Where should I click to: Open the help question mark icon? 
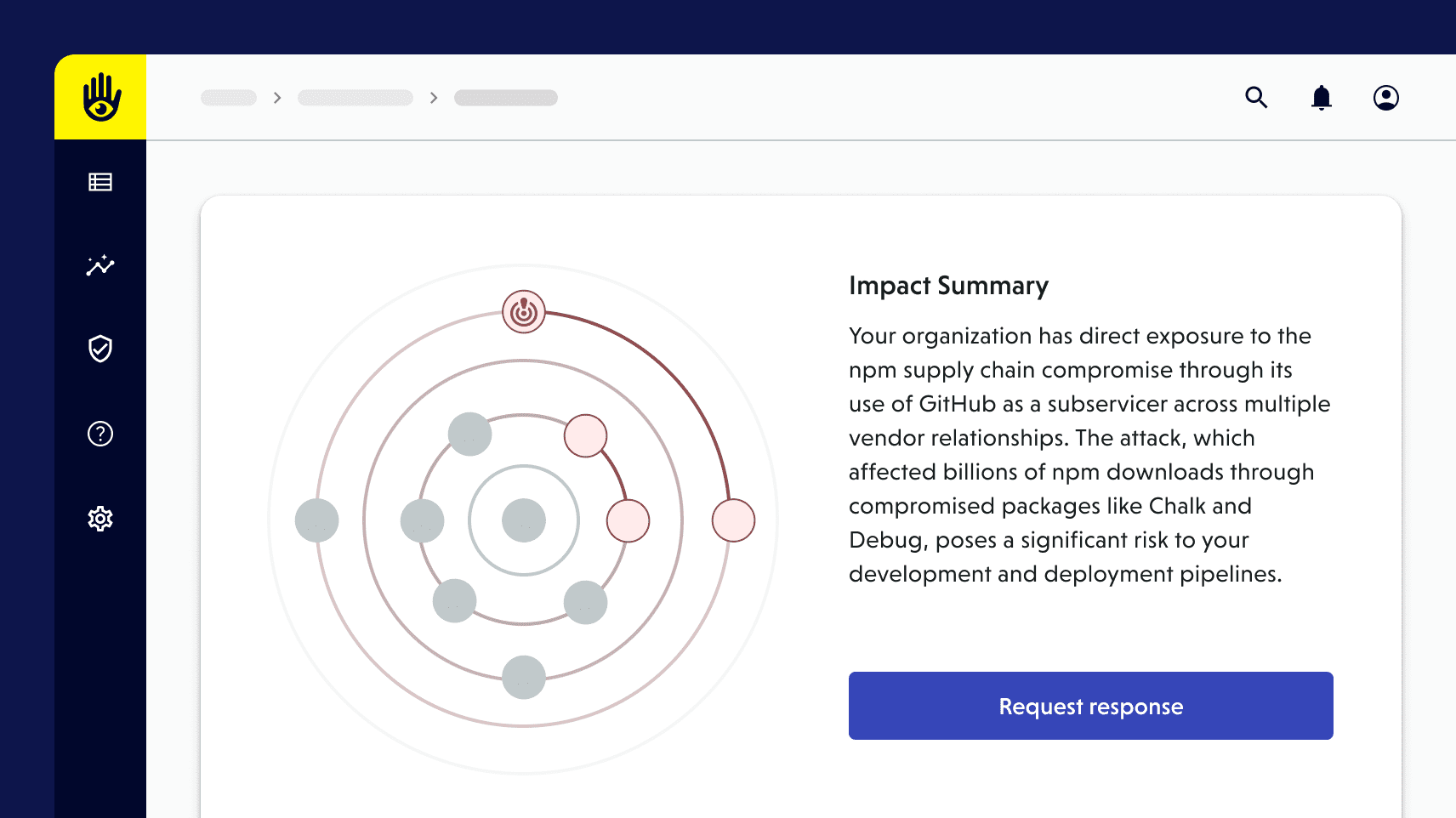point(100,434)
